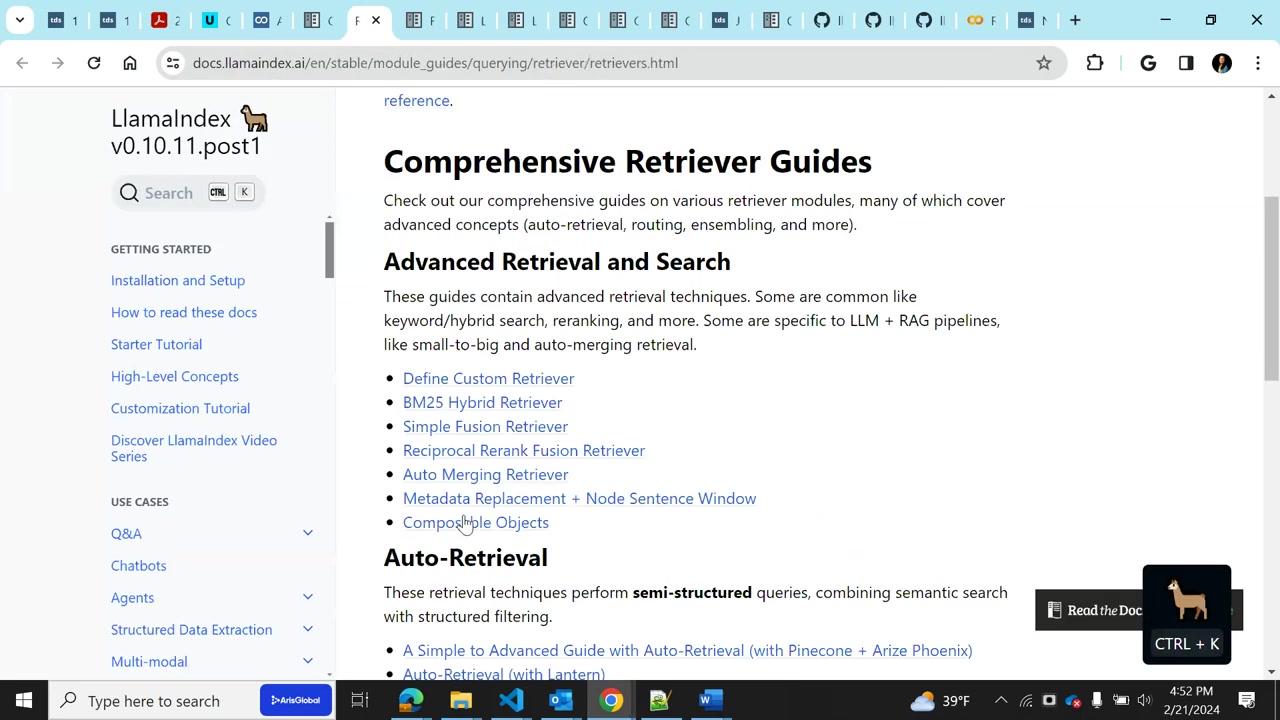Open Reciprocal Rerank Fusion Retriever
Screen dimensions: 1280x720
(524, 450)
